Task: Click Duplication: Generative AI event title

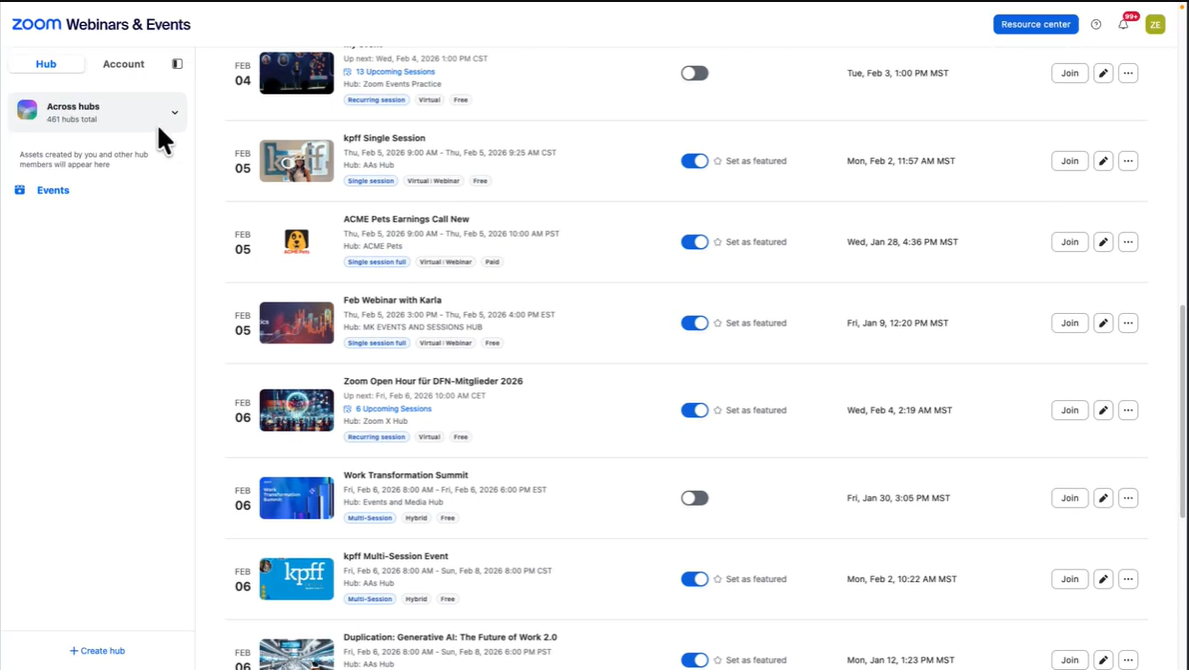Action: tap(450, 638)
